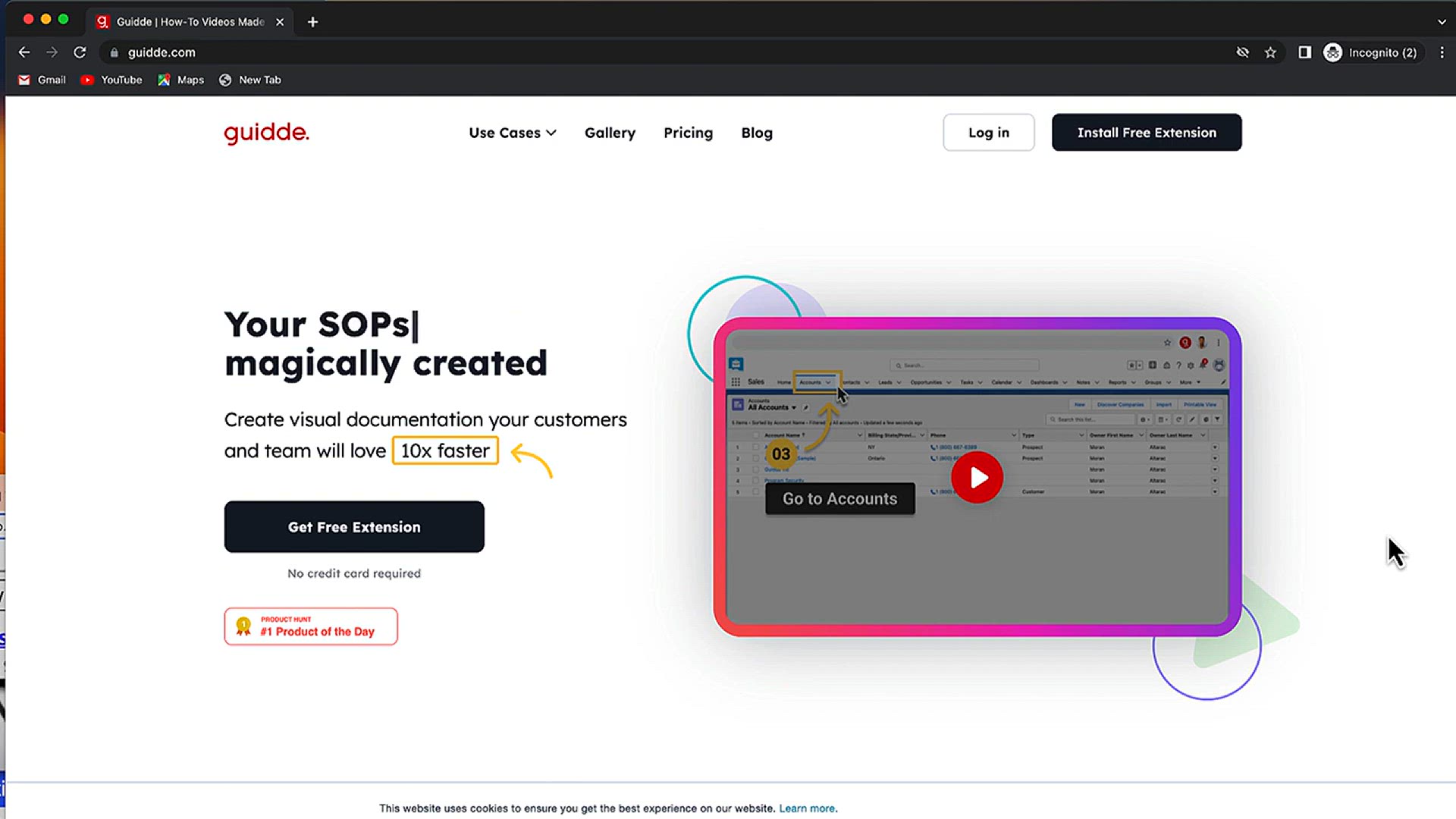Open the Product Hunt #1 badge
Viewport: 1456px width, 819px height.
coord(311,626)
